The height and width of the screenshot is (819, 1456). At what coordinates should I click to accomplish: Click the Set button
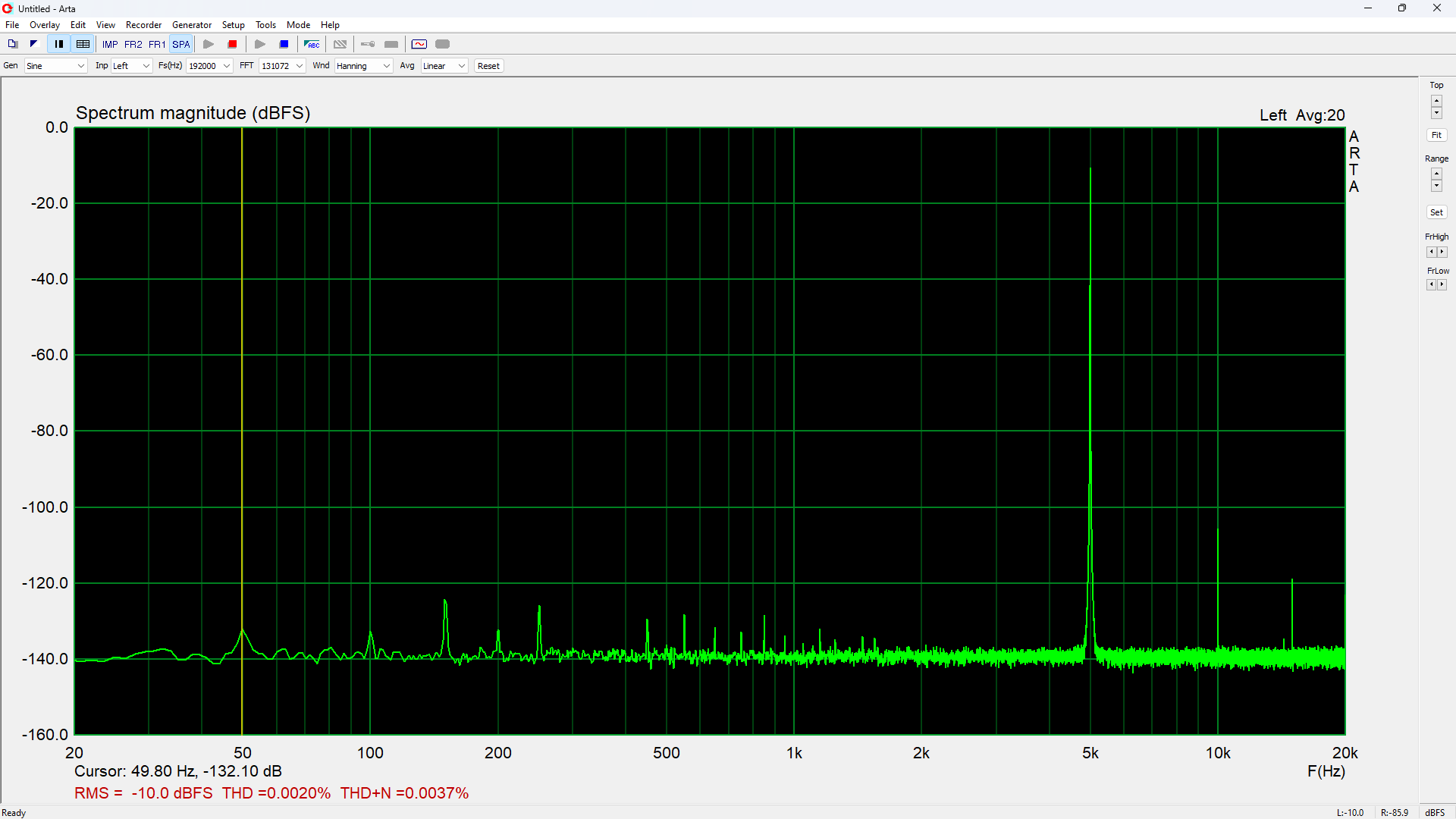pyautogui.click(x=1436, y=212)
